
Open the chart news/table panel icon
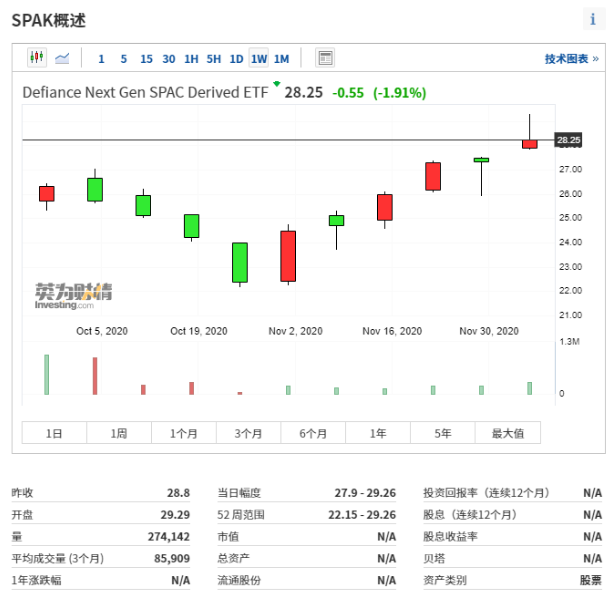[325, 58]
